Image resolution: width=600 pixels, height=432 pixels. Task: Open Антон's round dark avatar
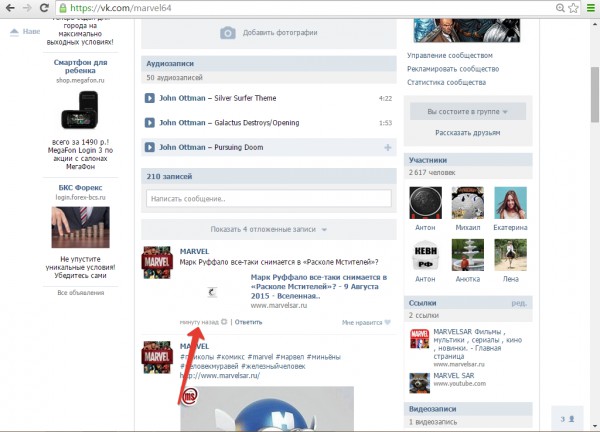click(426, 203)
